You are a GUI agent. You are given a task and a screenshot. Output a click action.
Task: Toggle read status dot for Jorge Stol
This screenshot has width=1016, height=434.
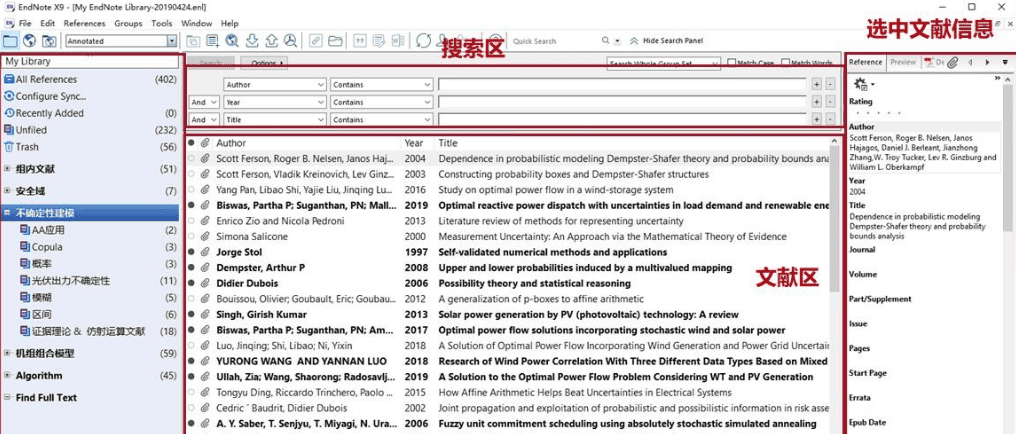pyautogui.click(x=191, y=252)
